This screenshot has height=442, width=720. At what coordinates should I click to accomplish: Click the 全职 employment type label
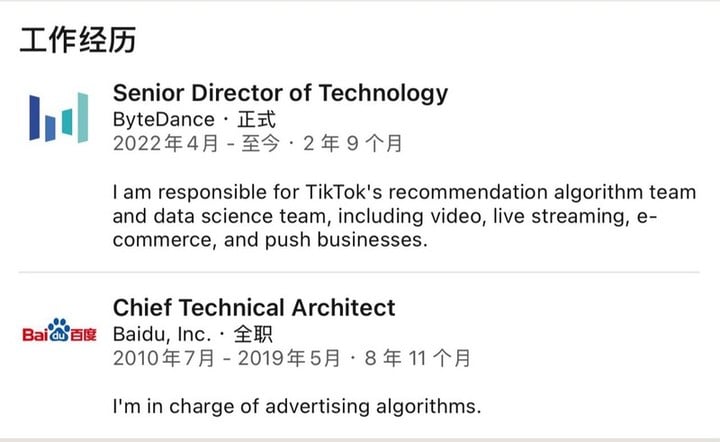coord(253,334)
